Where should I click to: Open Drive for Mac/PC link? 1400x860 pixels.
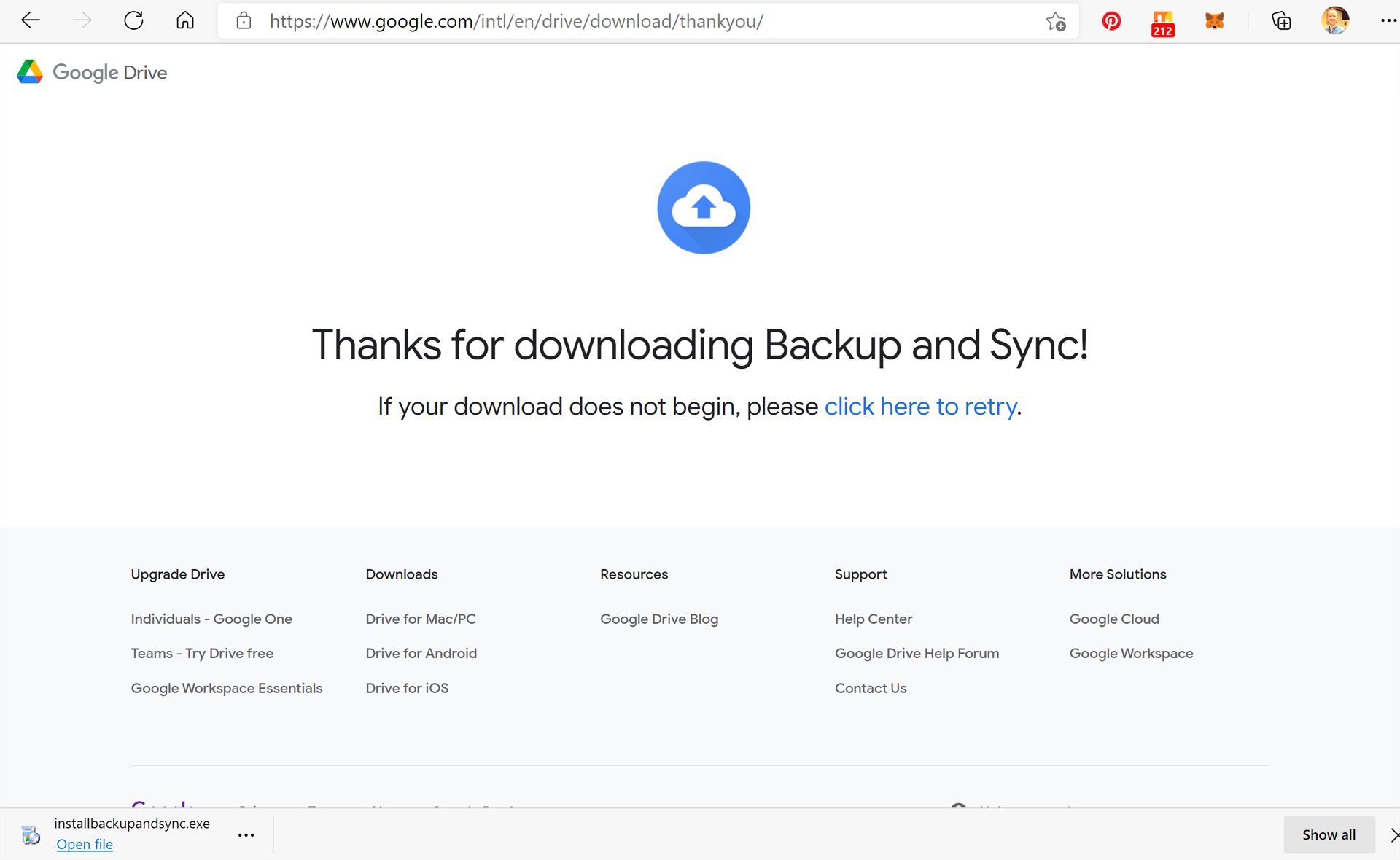coord(421,619)
